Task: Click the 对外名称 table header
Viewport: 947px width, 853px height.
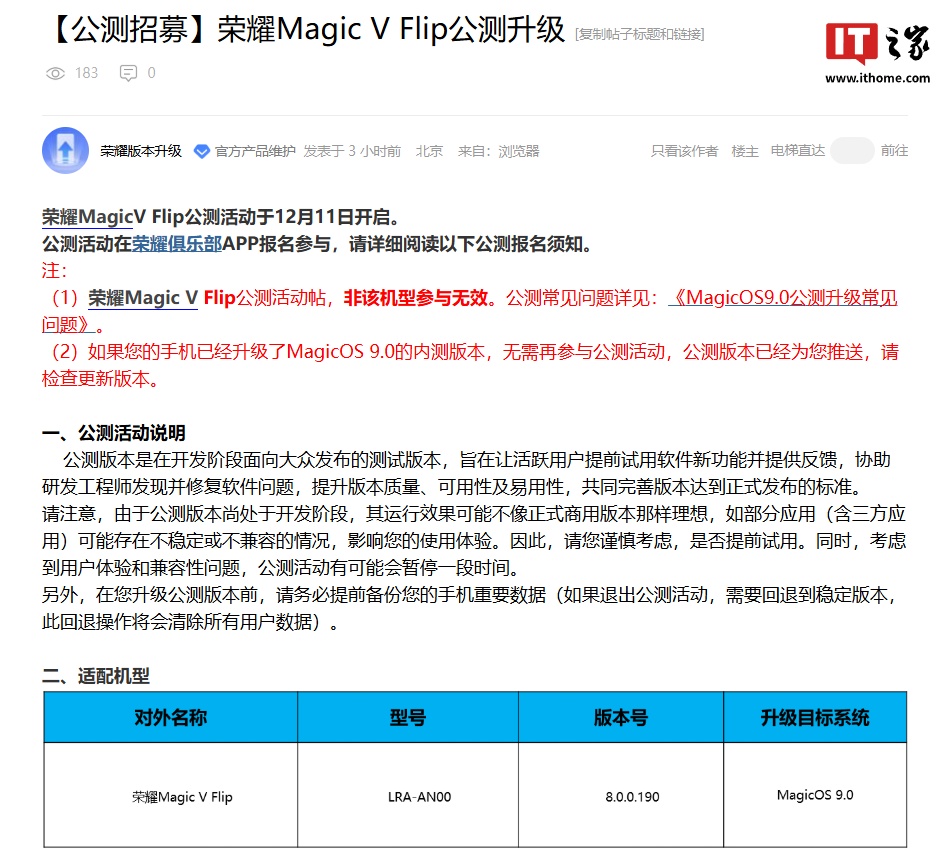Action: pos(170,717)
